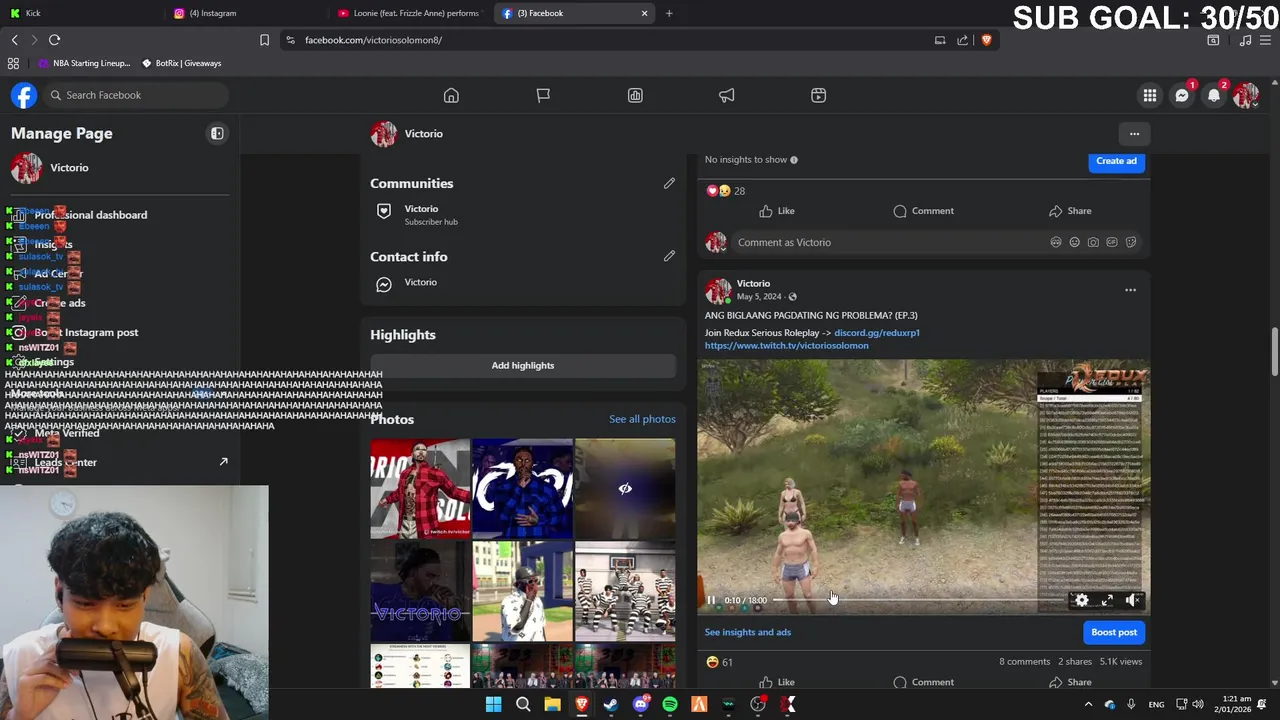This screenshot has height=720, width=1280.
Task: View 8 comments on video post
Action: (x=1025, y=662)
